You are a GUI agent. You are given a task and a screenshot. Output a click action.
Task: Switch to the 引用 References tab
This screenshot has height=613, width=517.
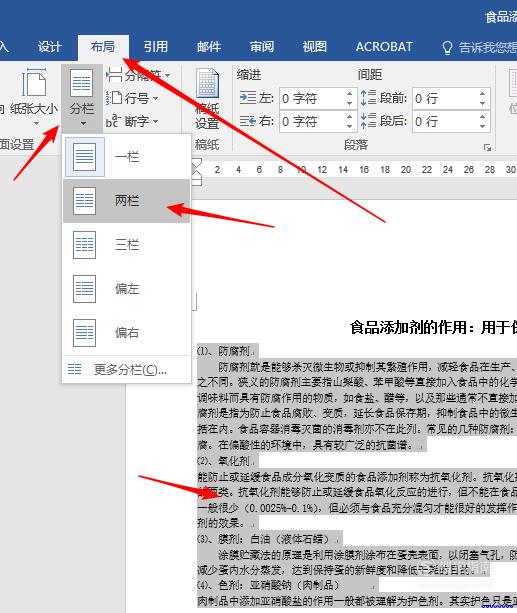point(156,47)
